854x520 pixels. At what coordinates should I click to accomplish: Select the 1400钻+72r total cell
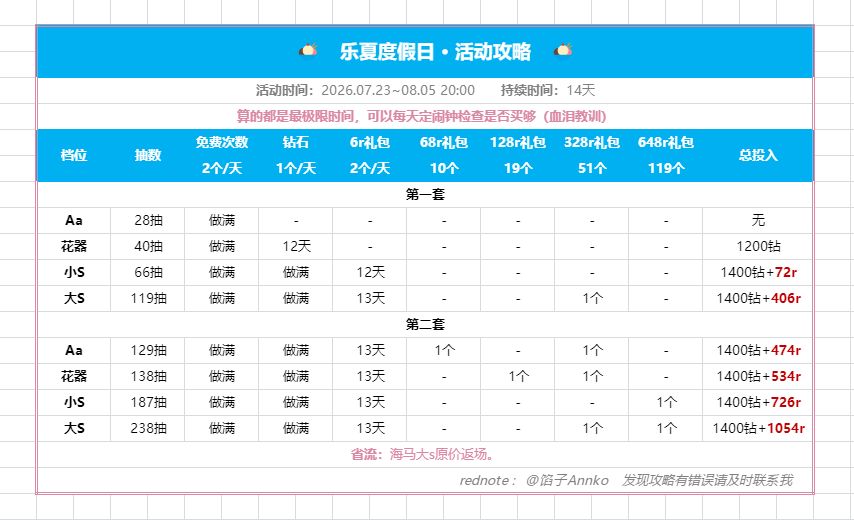[x=758, y=272]
